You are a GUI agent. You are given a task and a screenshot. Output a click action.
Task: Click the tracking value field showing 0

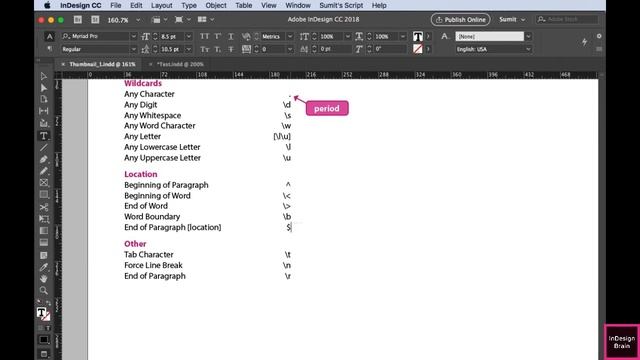273,49
